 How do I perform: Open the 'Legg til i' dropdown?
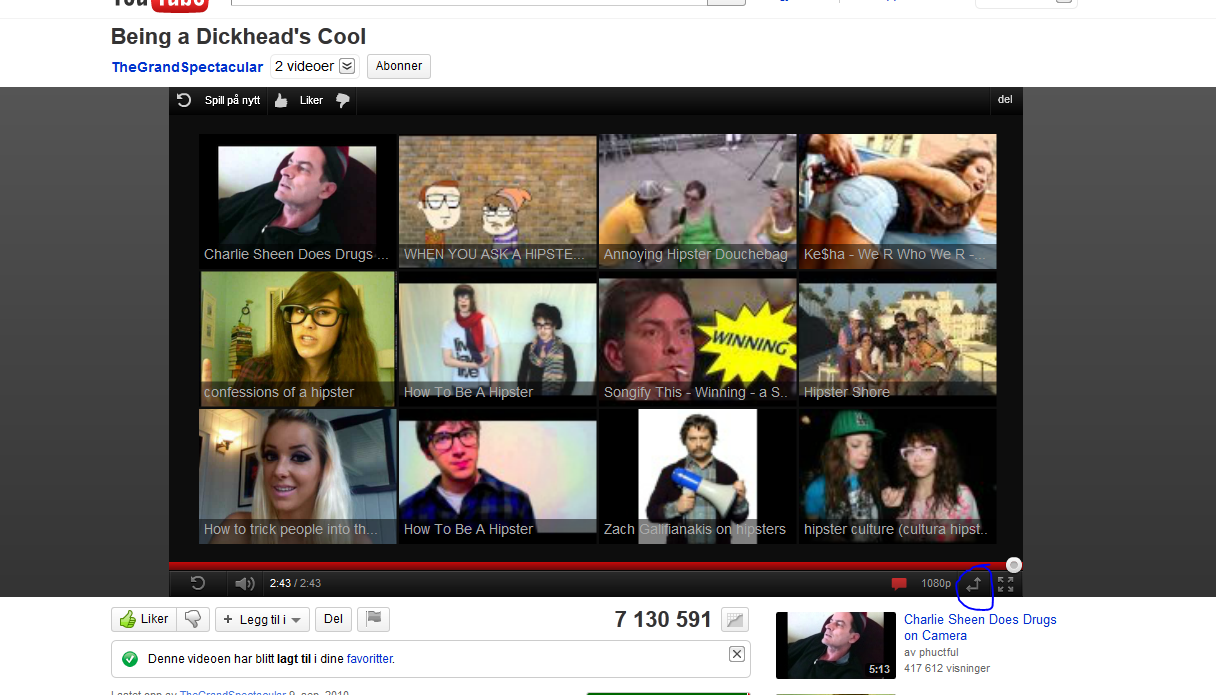click(262, 619)
